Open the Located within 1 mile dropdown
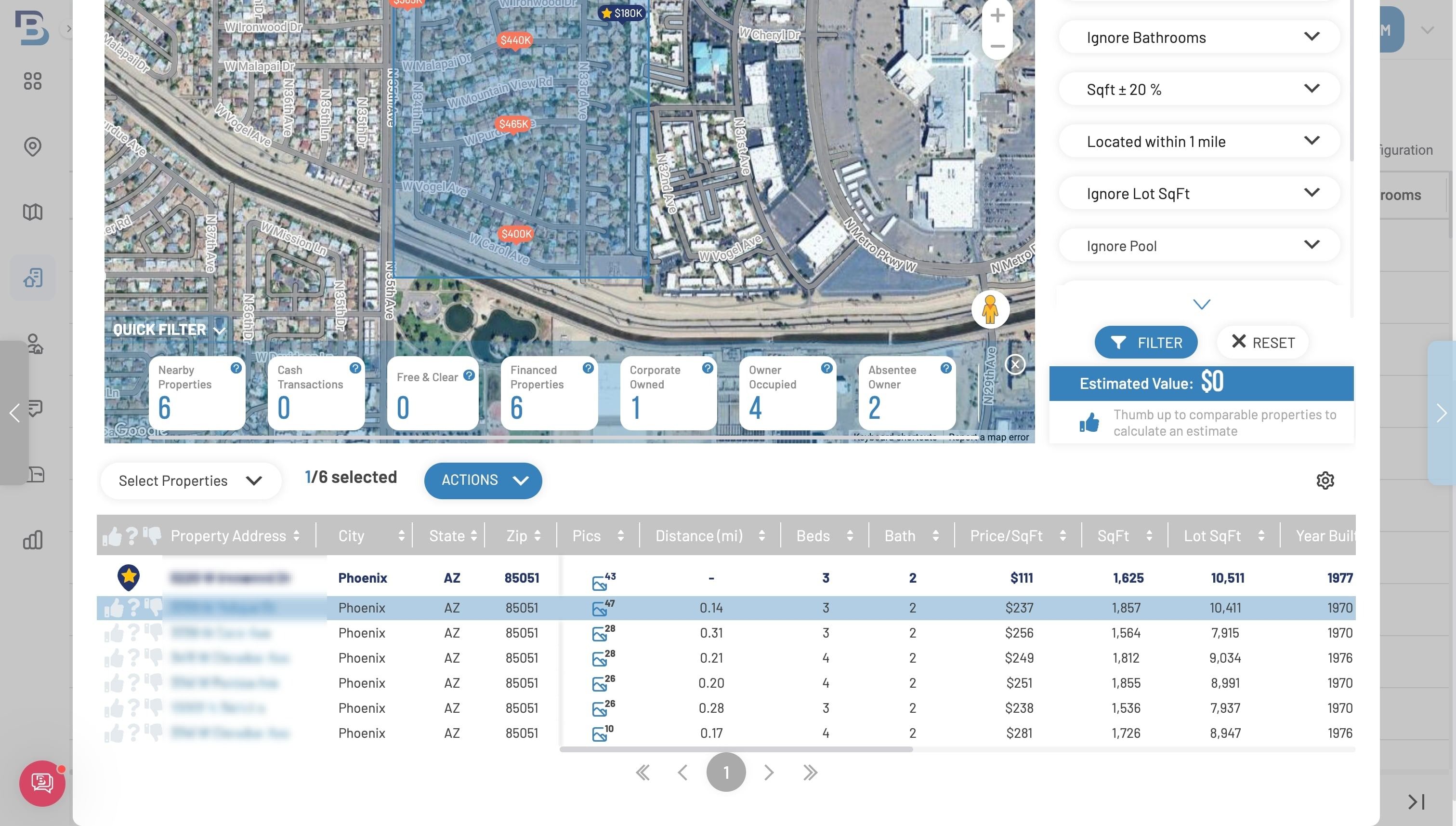The height and width of the screenshot is (826, 1456). (1199, 141)
